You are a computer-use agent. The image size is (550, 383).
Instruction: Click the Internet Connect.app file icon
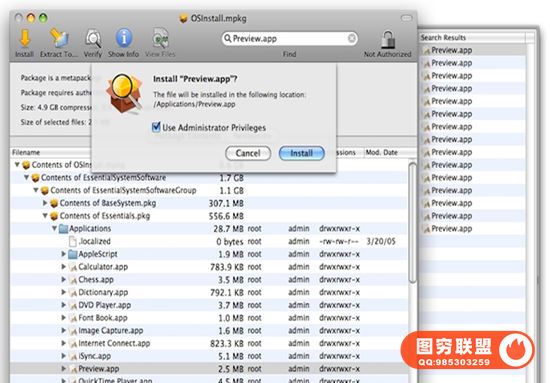73,344
